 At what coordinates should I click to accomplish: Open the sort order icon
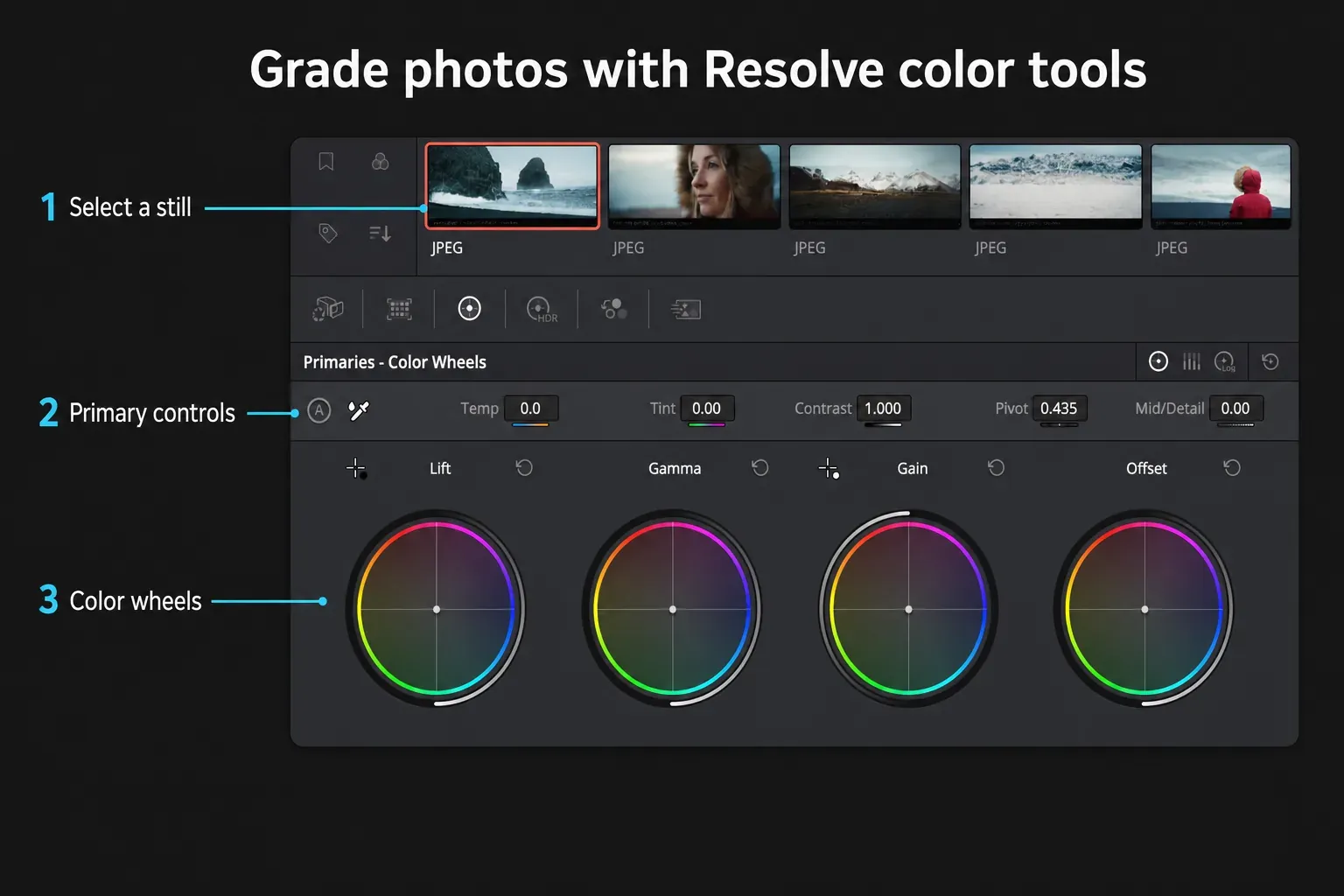click(380, 233)
